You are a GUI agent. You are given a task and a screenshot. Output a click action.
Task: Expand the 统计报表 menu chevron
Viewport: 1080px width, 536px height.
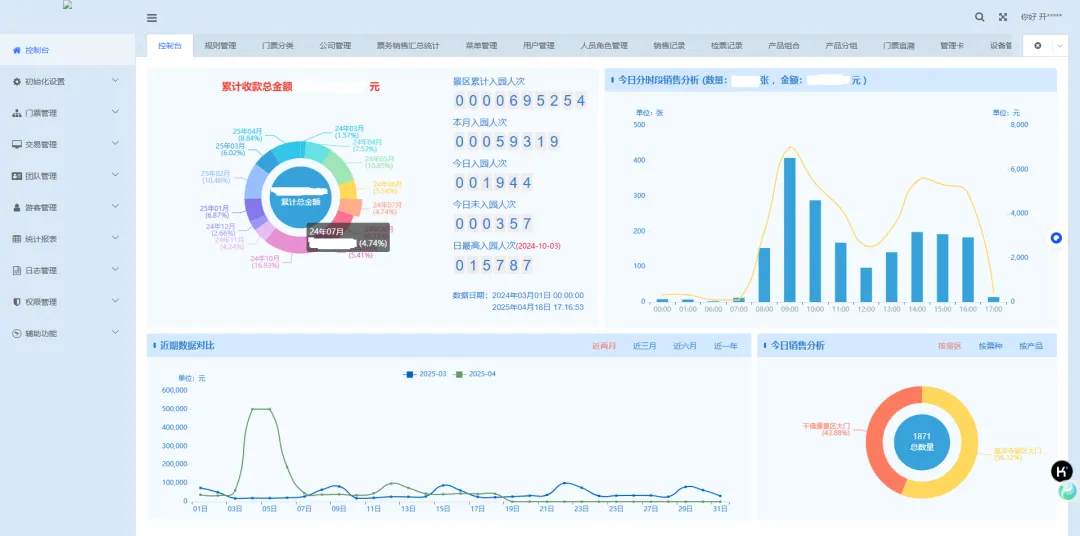click(115, 238)
